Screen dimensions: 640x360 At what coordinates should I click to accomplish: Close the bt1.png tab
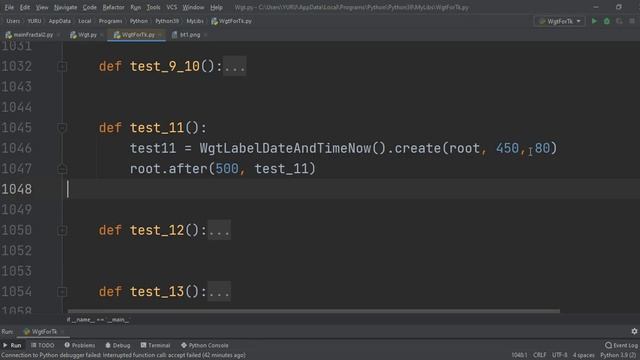205,35
